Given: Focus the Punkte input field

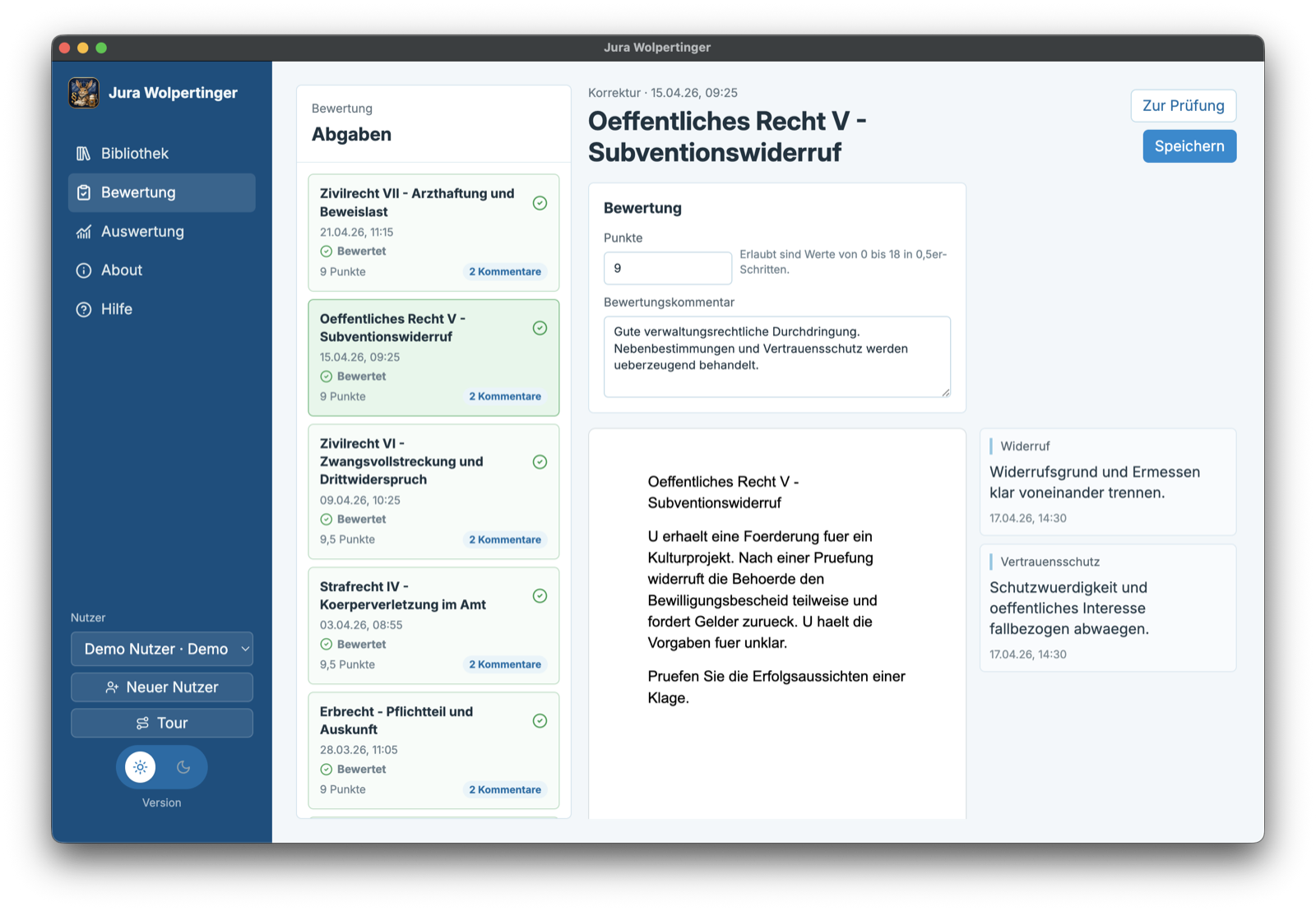Looking at the screenshot, I should click(x=668, y=268).
